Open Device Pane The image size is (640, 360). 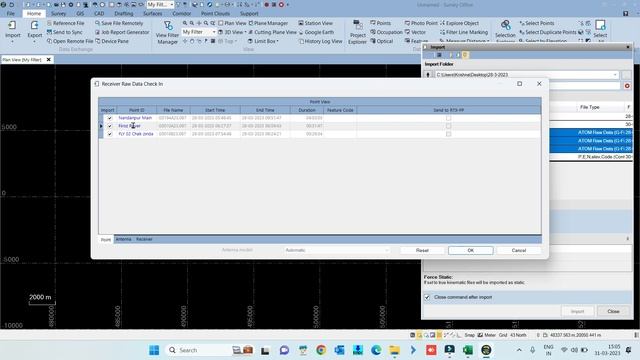pyautogui.click(x=112, y=41)
